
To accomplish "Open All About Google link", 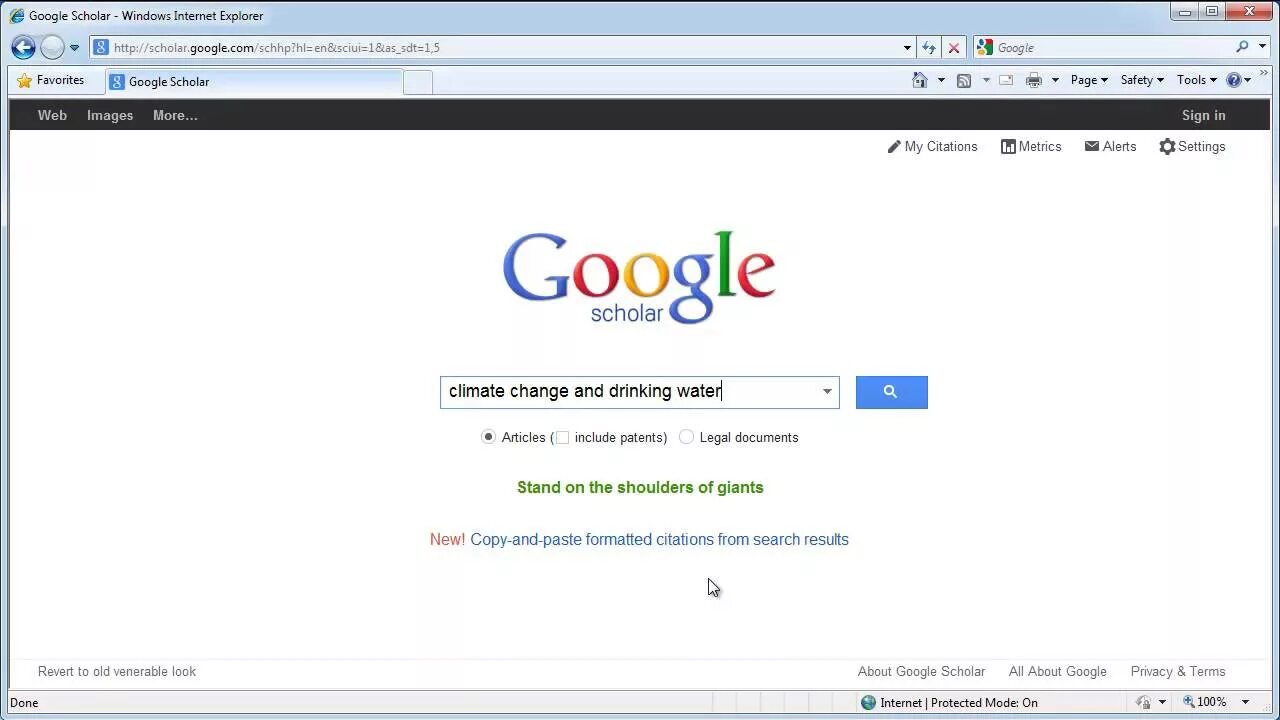I will tap(1057, 671).
